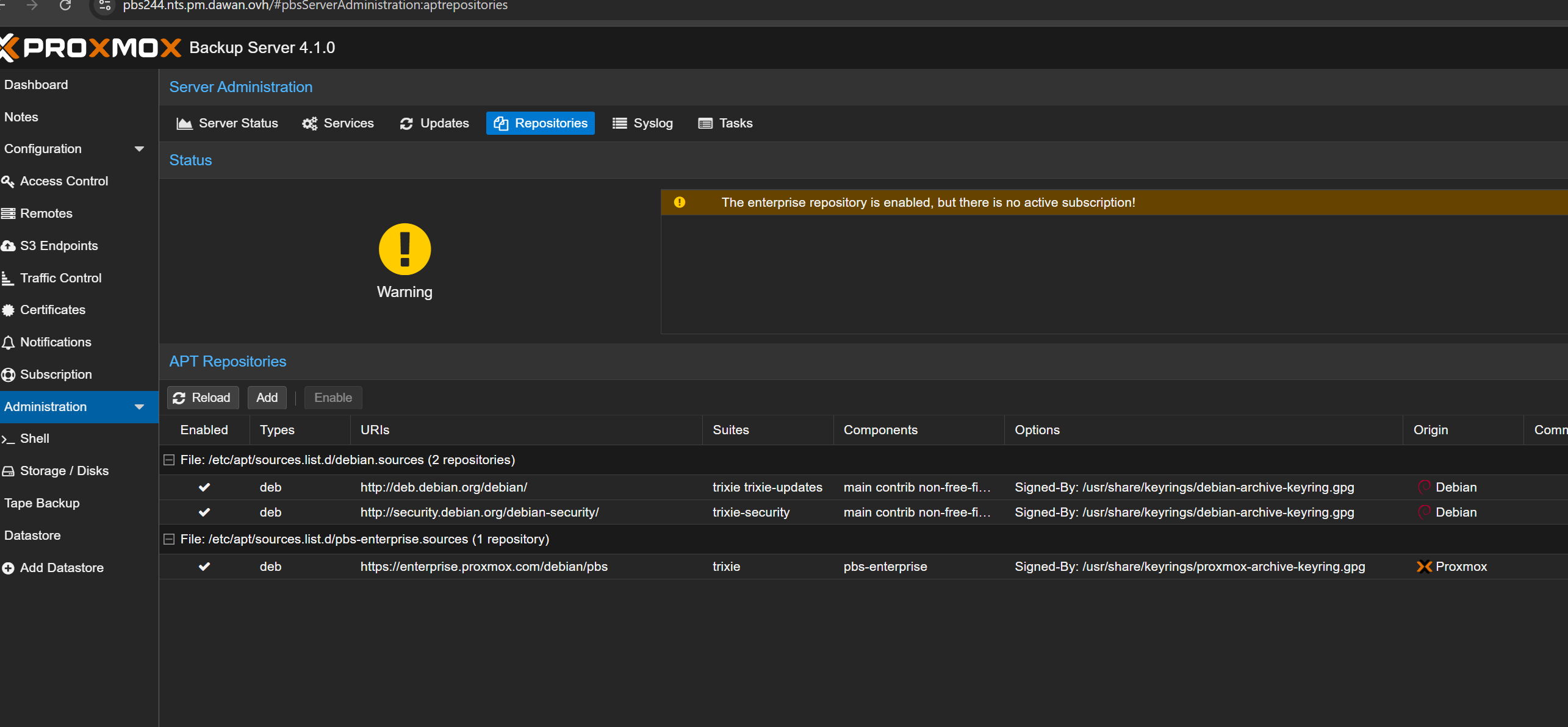Click the Shell terminal prompt icon
This screenshot has height=727, width=1568.
coord(8,439)
